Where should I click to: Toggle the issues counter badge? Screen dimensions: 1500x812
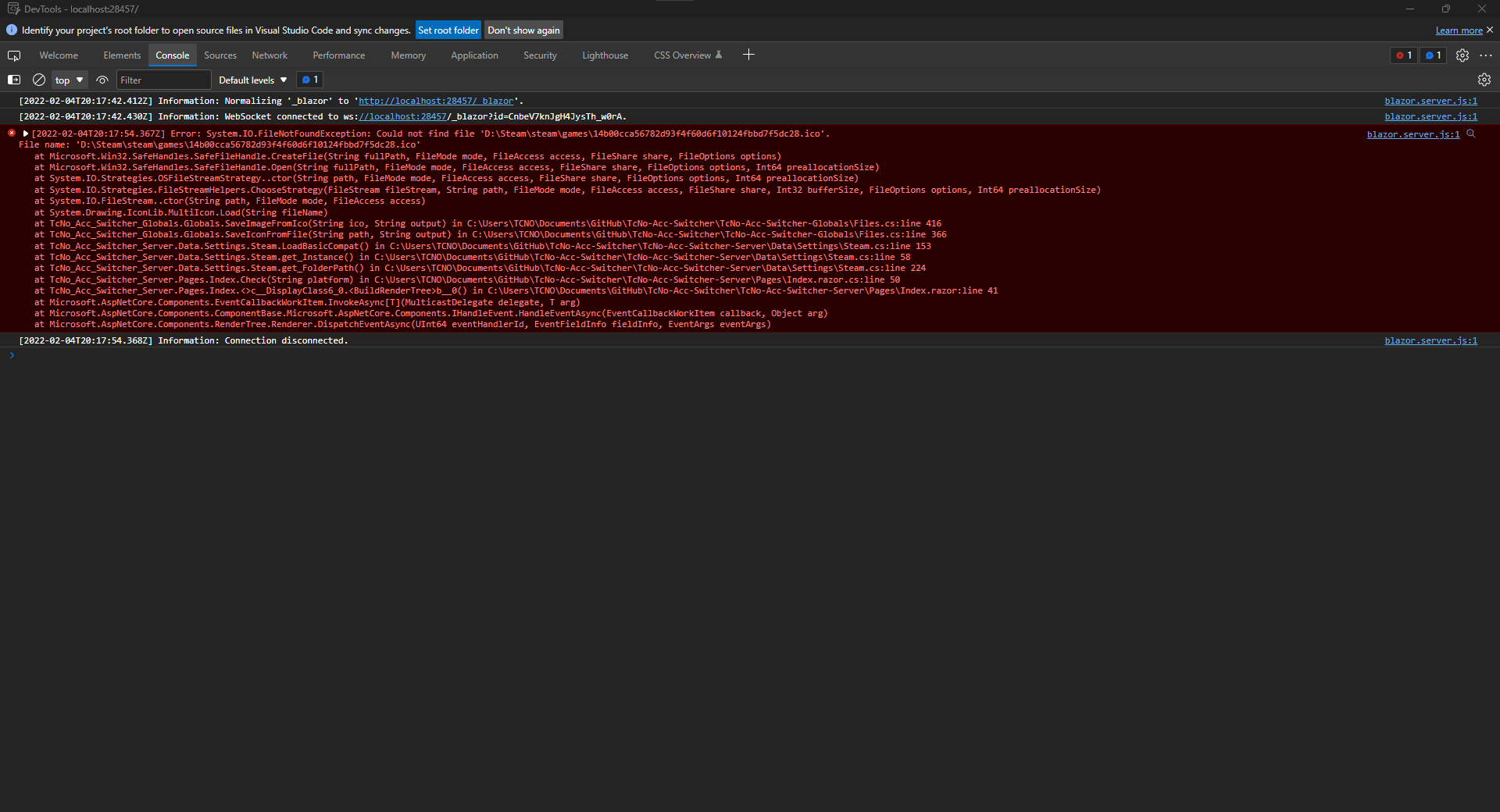[x=1432, y=55]
